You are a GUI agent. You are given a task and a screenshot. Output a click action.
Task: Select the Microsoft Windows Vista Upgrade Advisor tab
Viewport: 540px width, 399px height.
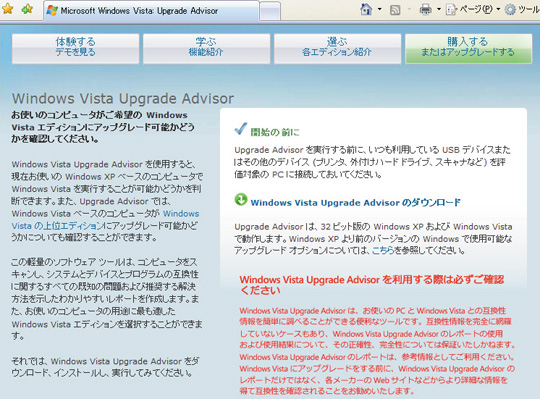point(152,11)
